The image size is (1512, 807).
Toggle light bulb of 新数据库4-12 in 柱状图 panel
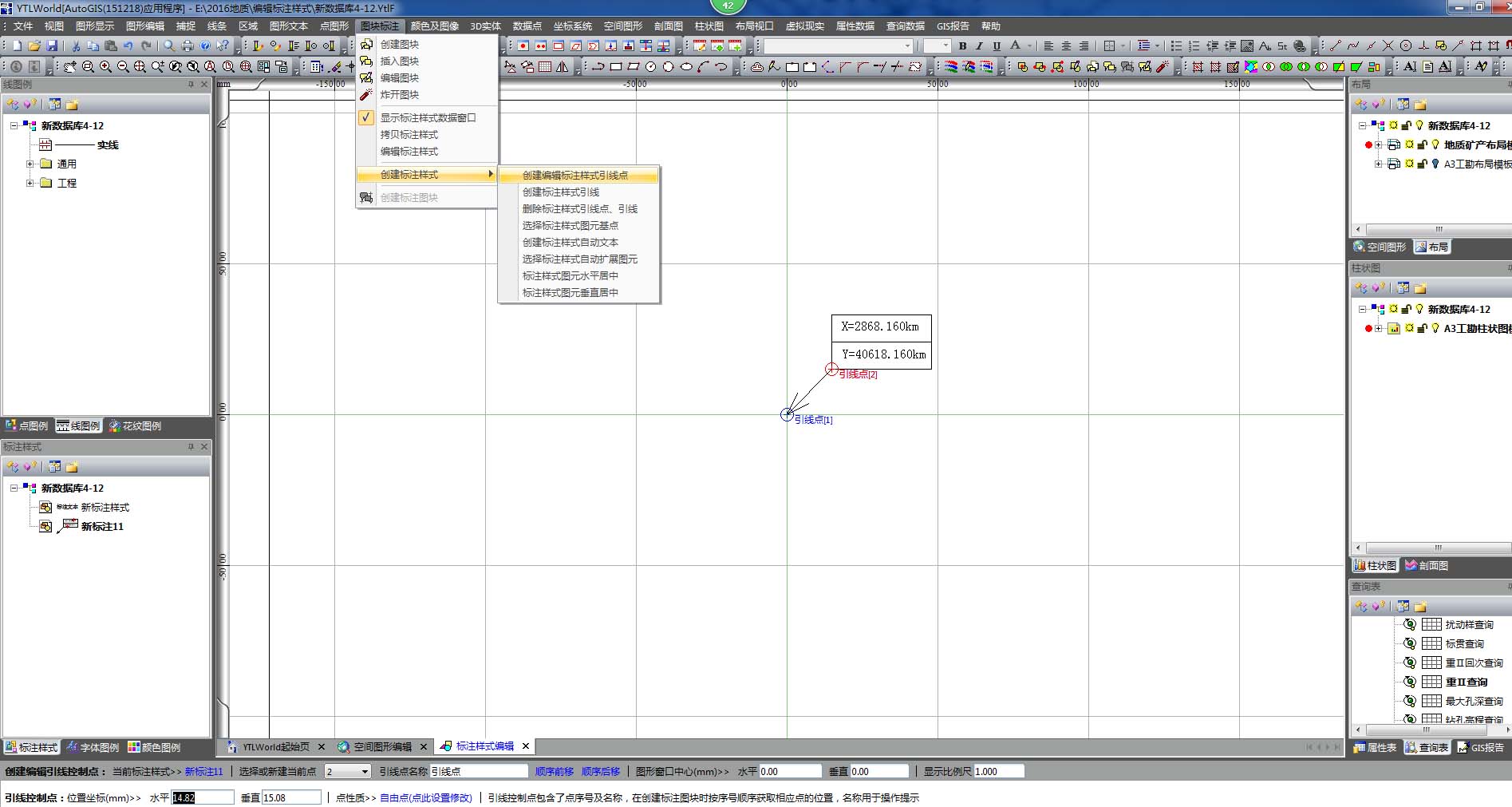tap(1419, 309)
